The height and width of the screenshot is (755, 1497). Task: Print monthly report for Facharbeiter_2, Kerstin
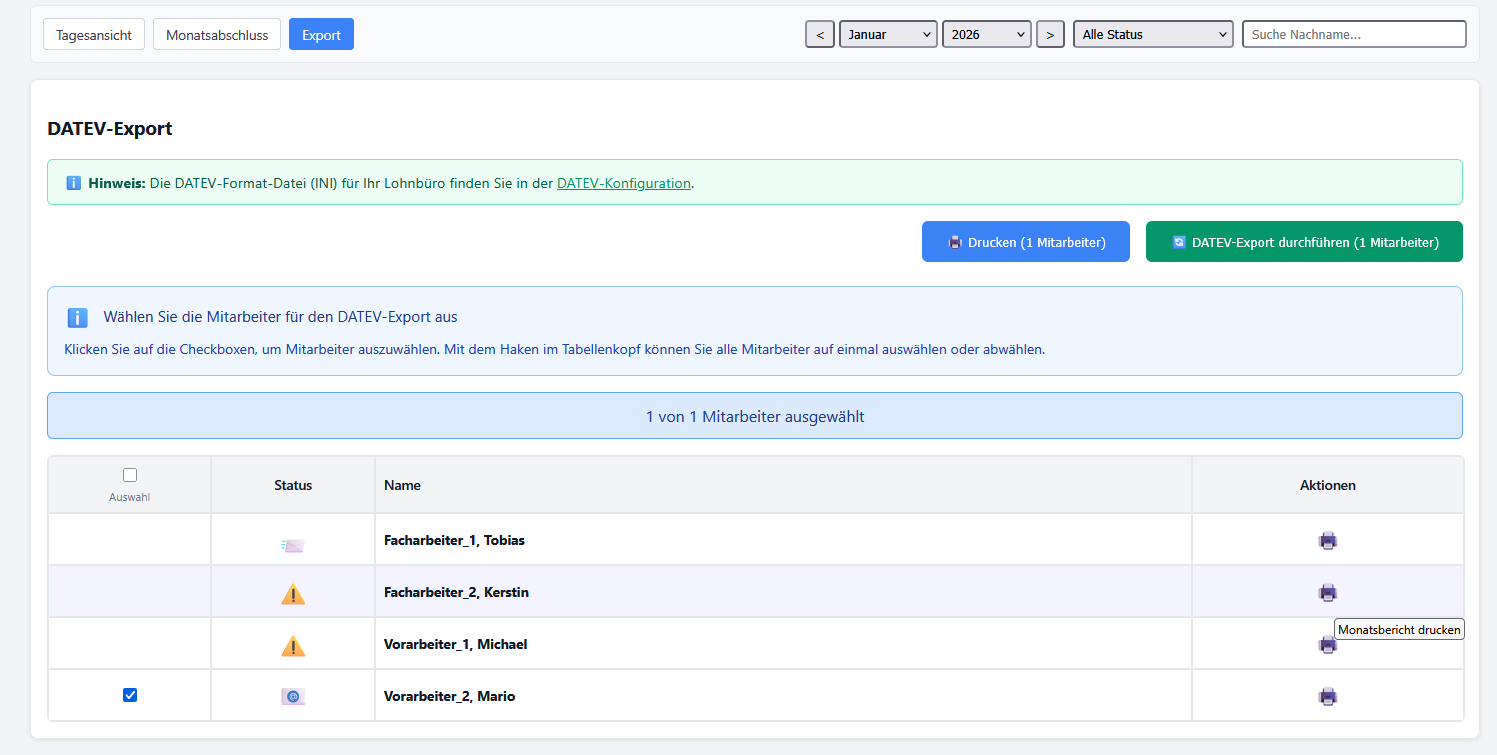pyautogui.click(x=1327, y=593)
